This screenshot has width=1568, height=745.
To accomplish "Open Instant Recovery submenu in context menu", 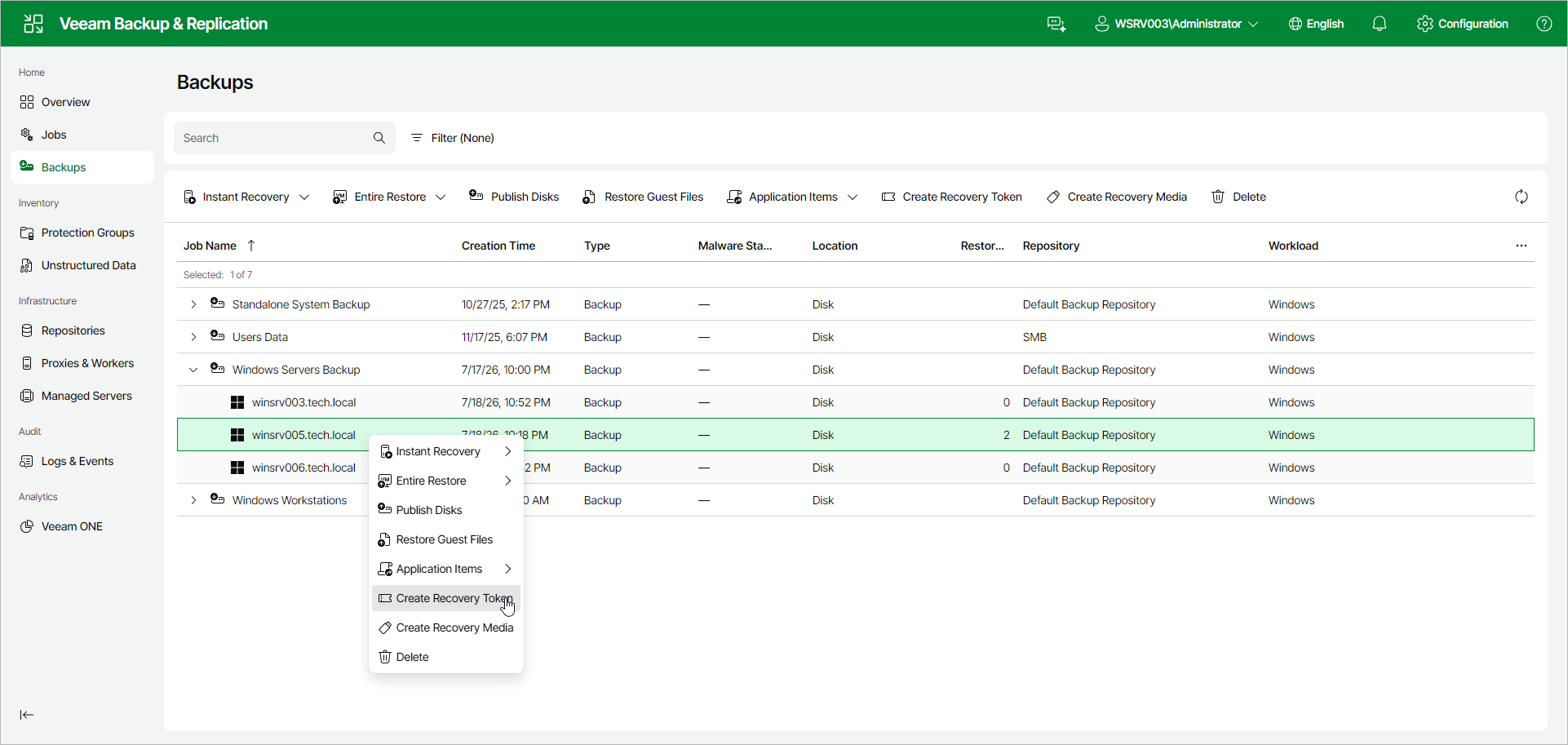I will click(446, 451).
